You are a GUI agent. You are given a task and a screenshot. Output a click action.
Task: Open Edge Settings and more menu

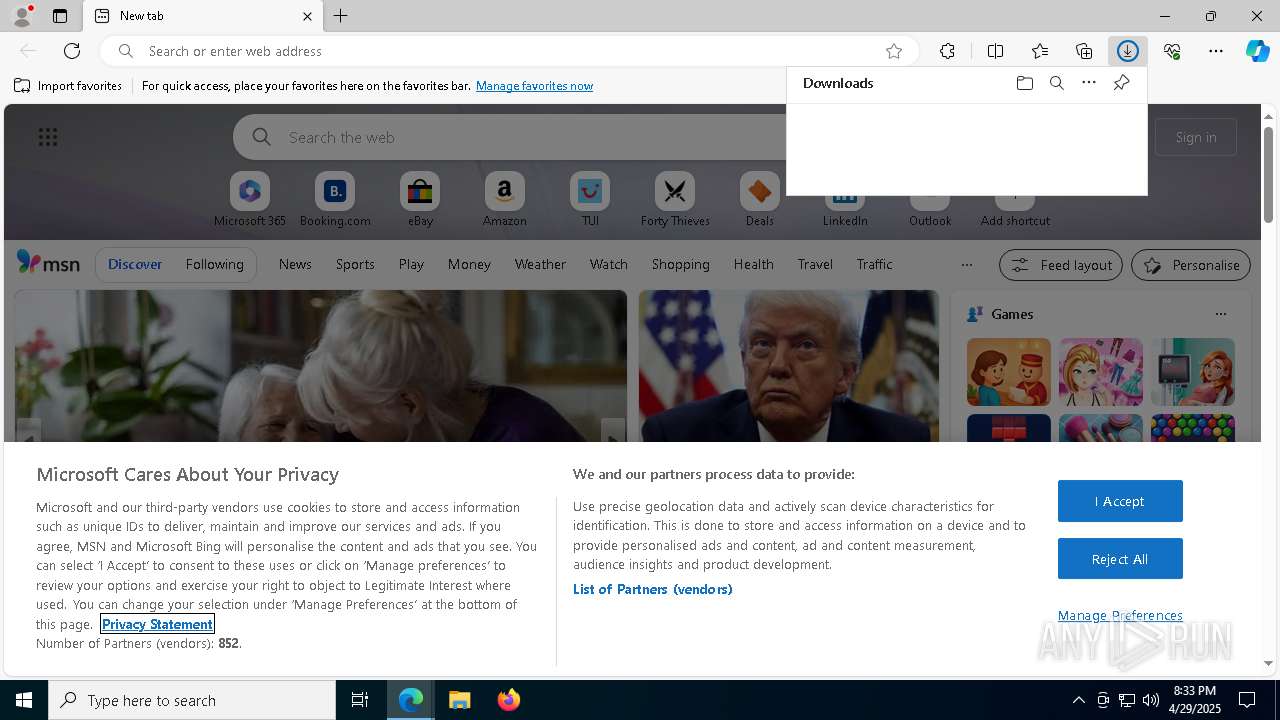[x=1216, y=51]
